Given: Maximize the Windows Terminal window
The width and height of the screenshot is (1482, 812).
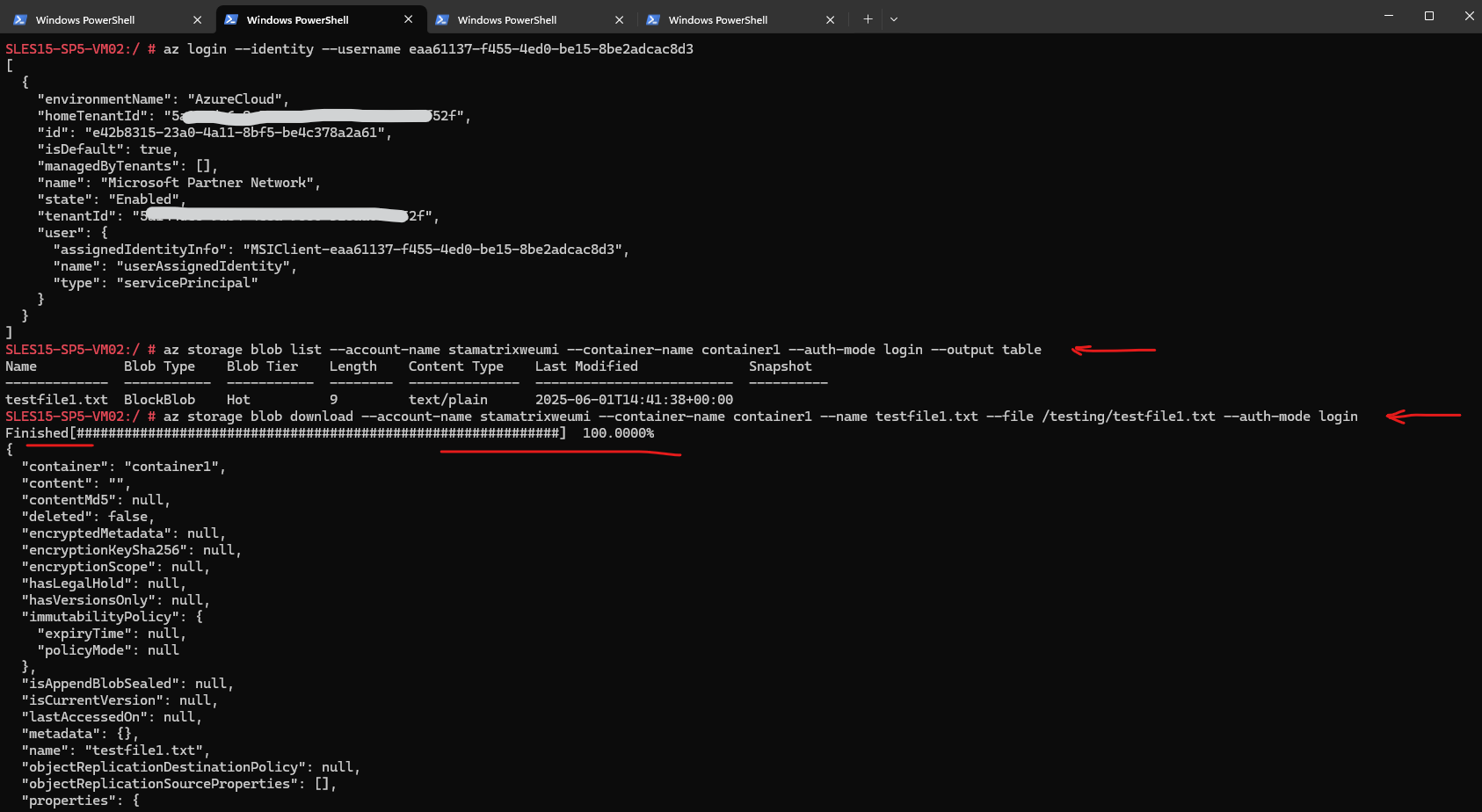Looking at the screenshot, I should click(1429, 16).
